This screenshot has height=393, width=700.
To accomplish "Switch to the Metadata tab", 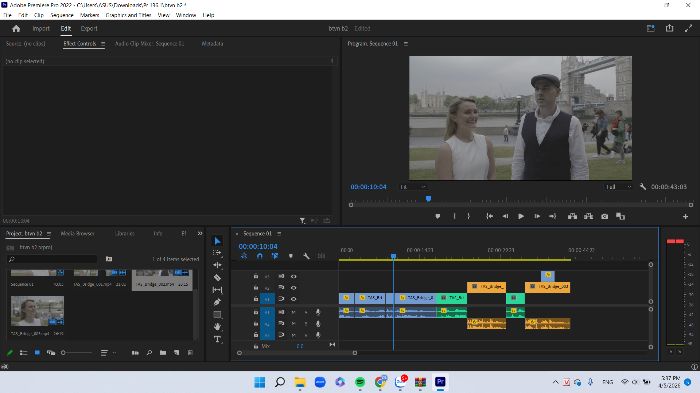I will pos(212,44).
